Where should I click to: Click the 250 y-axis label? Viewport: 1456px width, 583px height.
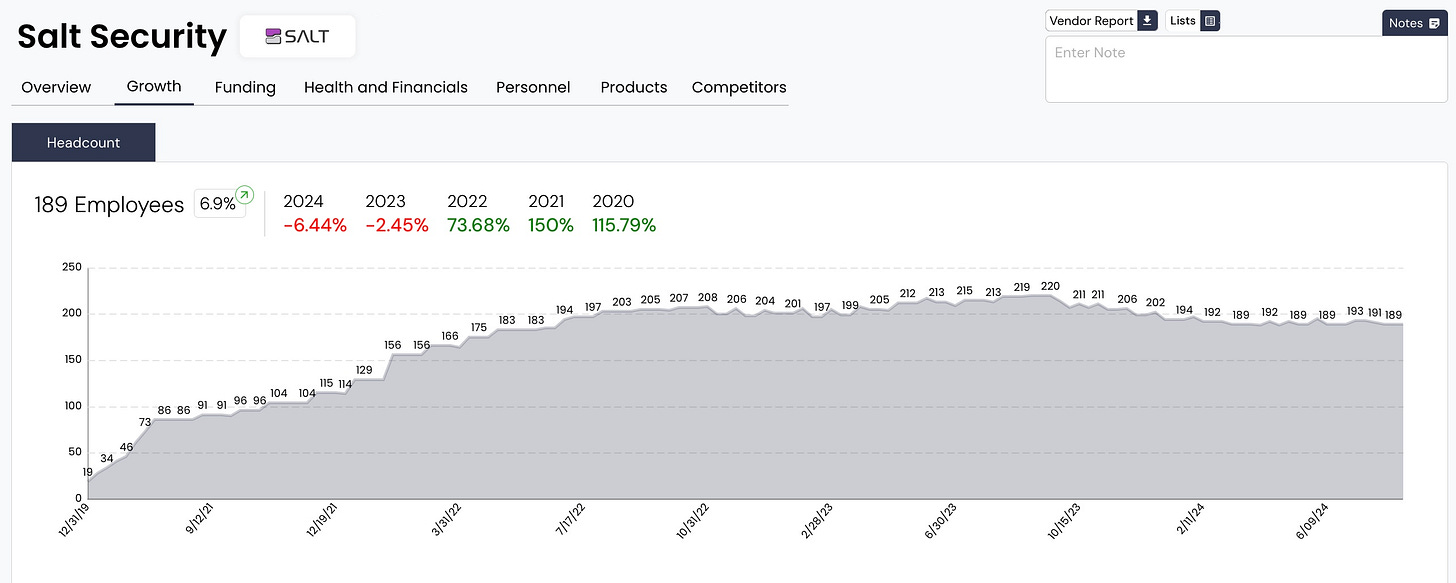[71, 267]
